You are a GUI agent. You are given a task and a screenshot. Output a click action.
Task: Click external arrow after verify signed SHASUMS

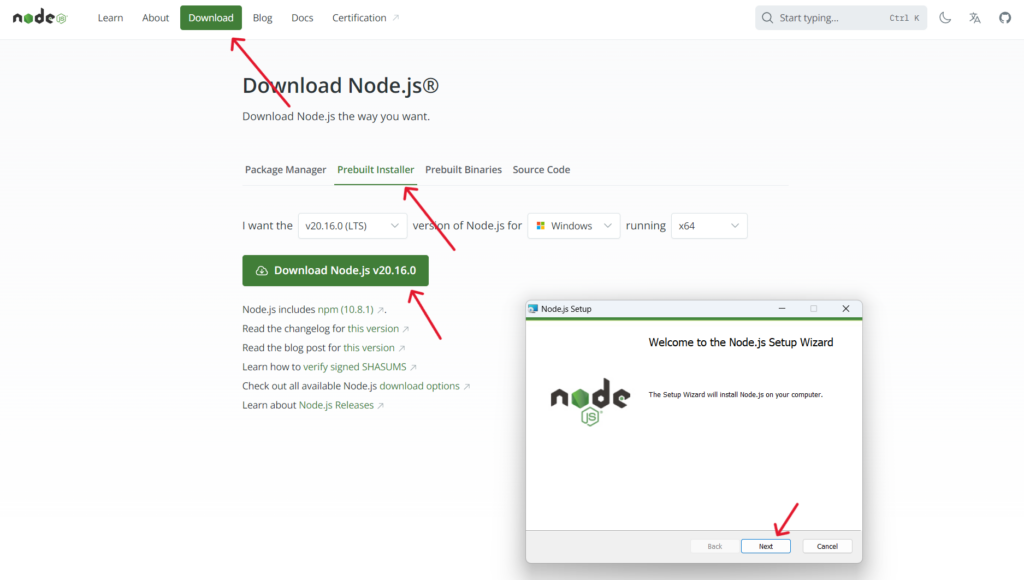[413, 367]
